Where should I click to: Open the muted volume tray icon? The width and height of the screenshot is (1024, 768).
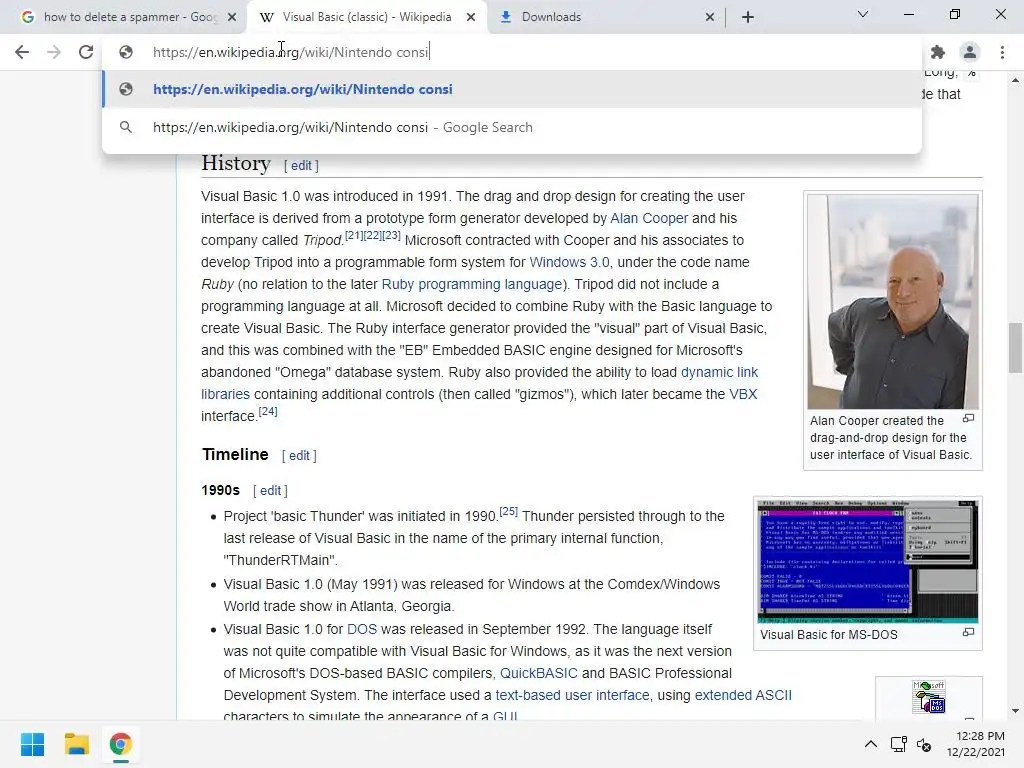coord(924,744)
